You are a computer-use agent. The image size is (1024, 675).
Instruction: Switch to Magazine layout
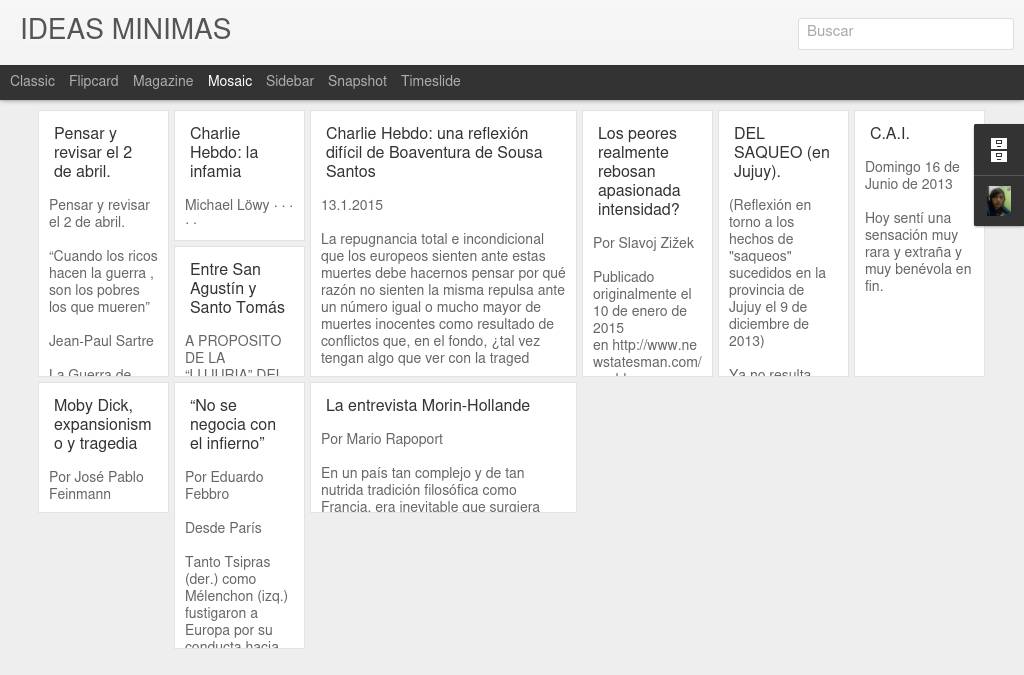163,82
